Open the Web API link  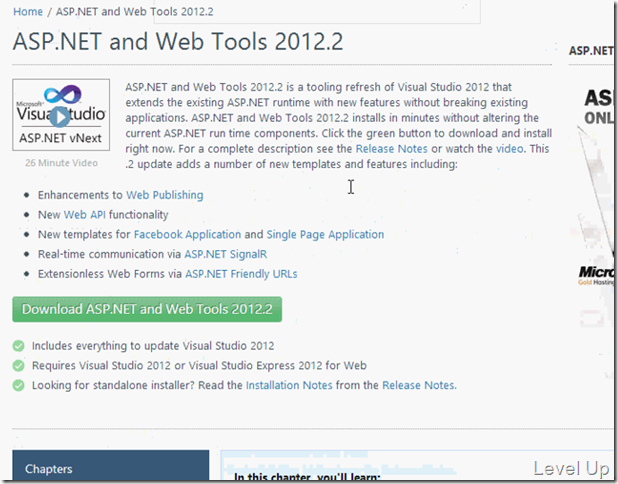[84, 214]
